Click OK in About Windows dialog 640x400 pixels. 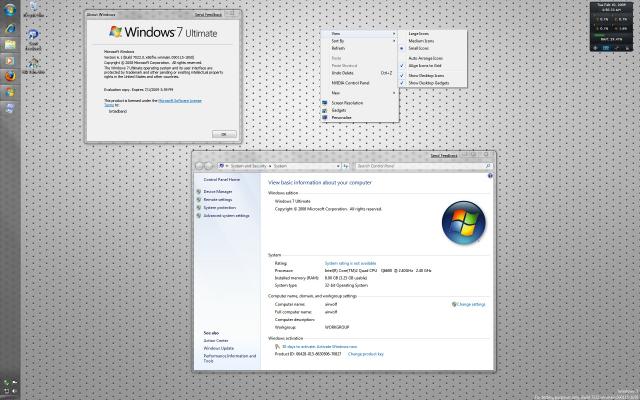[x=224, y=134]
